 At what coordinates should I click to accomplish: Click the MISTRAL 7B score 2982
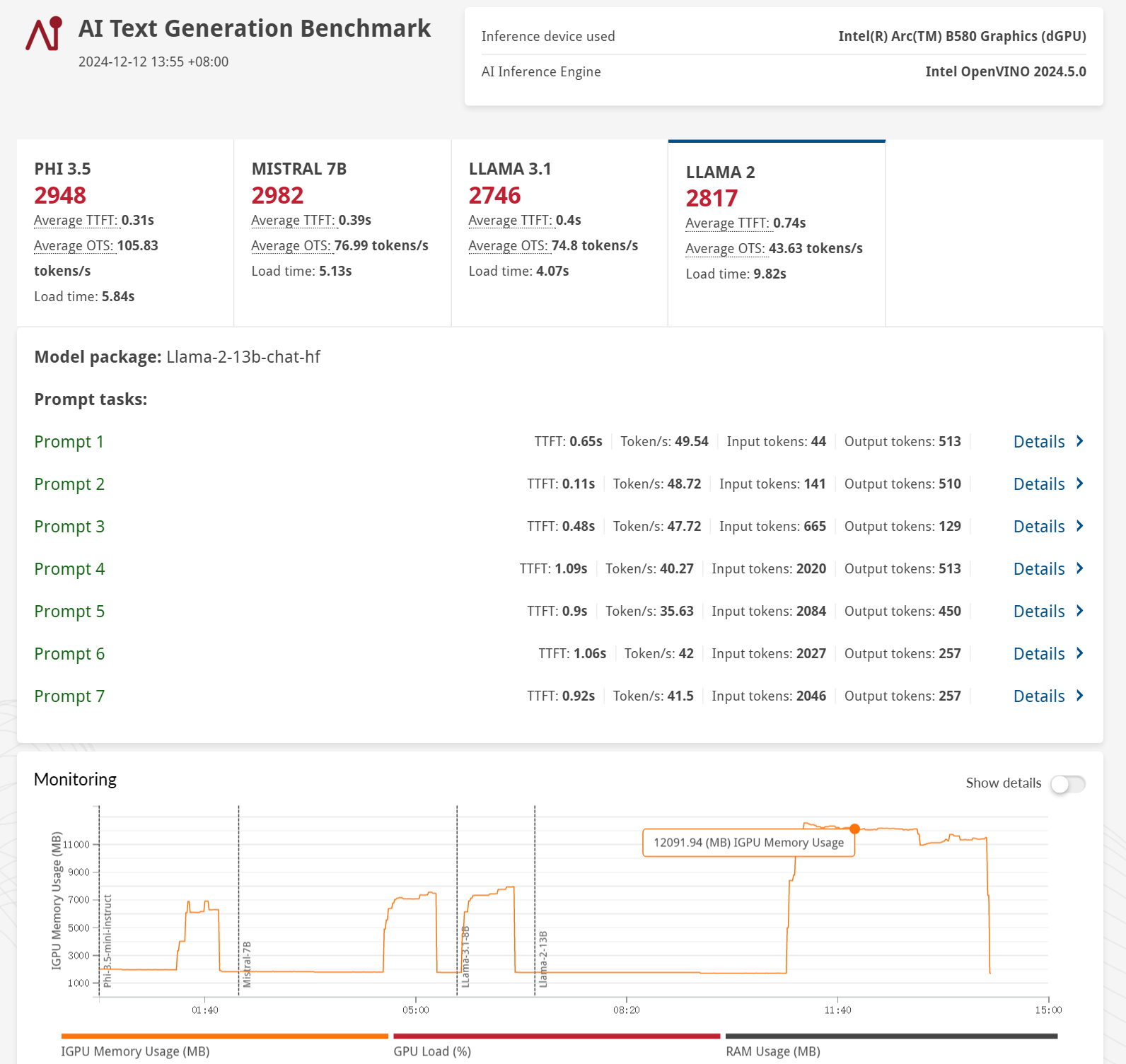click(277, 195)
